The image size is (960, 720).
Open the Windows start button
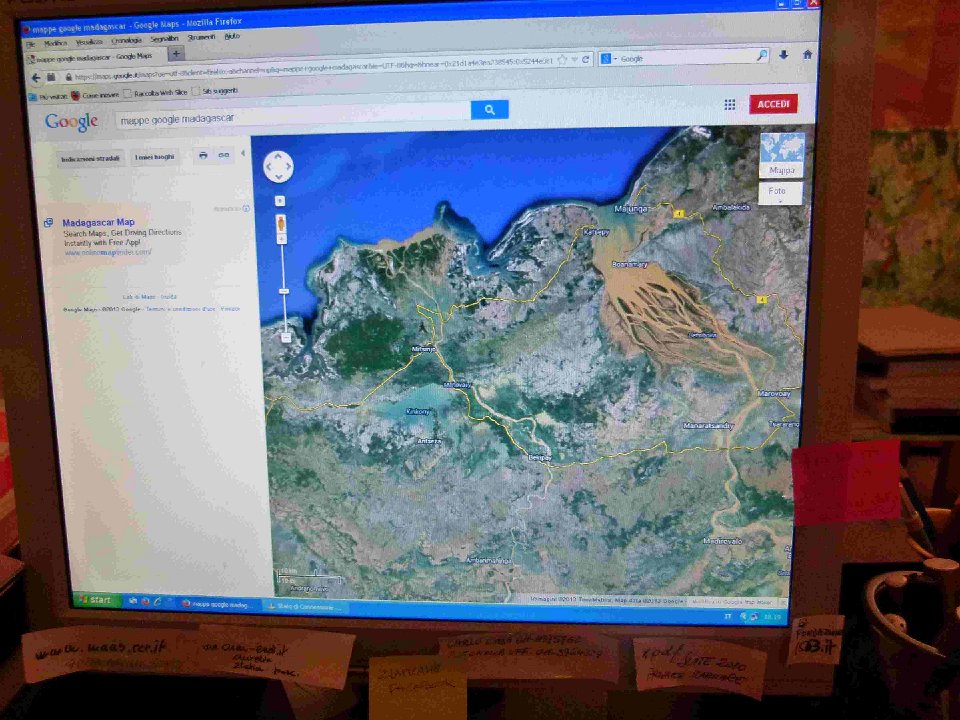pos(96,600)
